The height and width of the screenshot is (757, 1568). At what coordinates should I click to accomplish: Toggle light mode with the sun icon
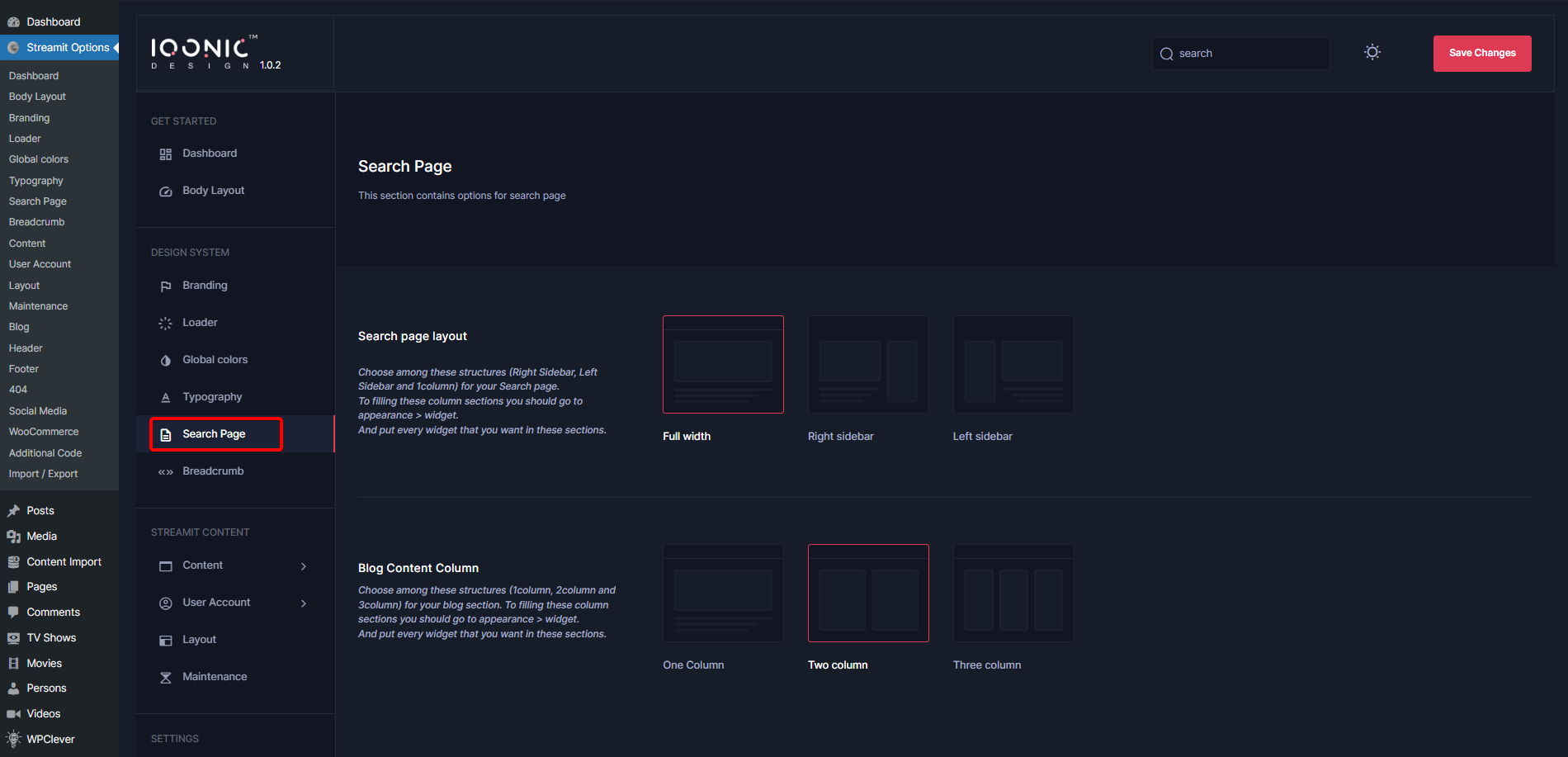click(1372, 52)
